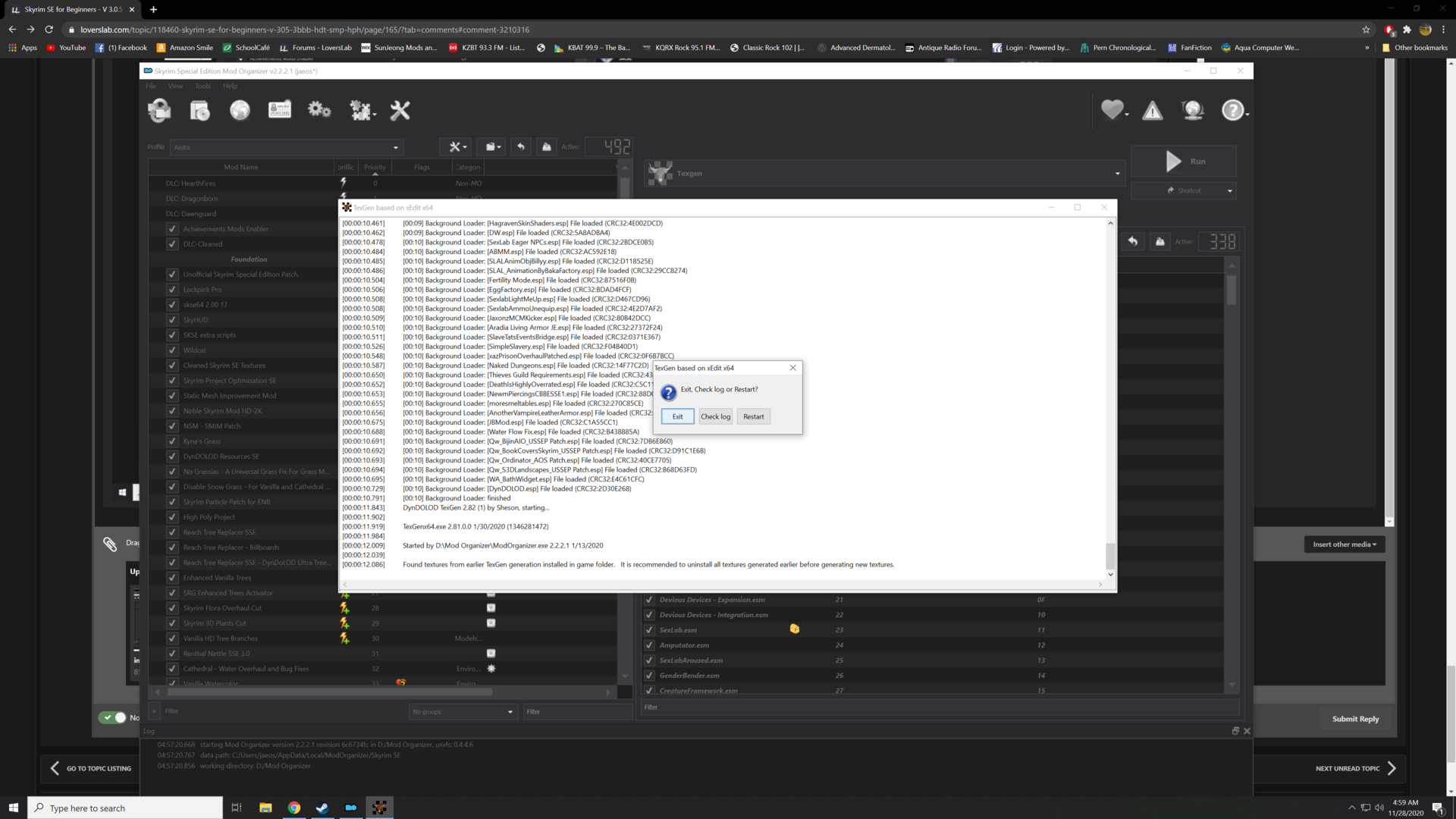Open the Configure Profiles ID card icon
Screen dimensions: 1456x819
click(280, 111)
